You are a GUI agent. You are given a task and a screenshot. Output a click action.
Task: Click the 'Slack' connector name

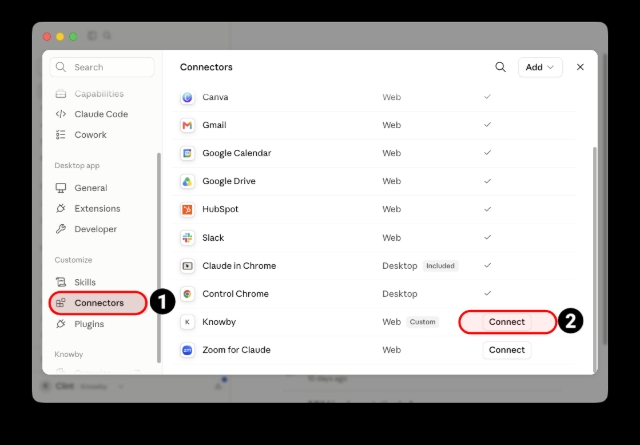coord(213,238)
